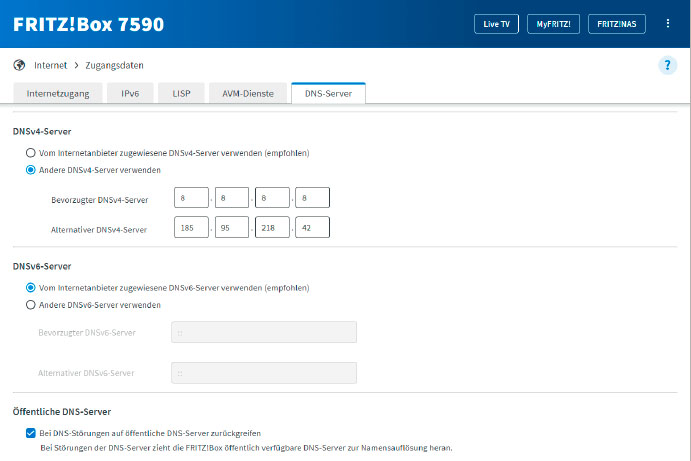This screenshot has height=461, width=691.
Task: Click the DNSv6-Server section heading
Action: tap(42, 266)
